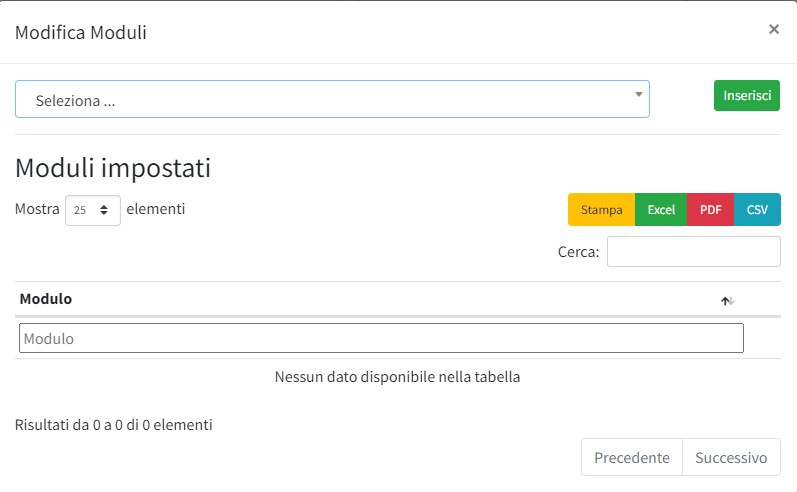Screen dimensions: 797x492
Task: Click the Seleziona dropdown arrow
Action: coord(639,95)
